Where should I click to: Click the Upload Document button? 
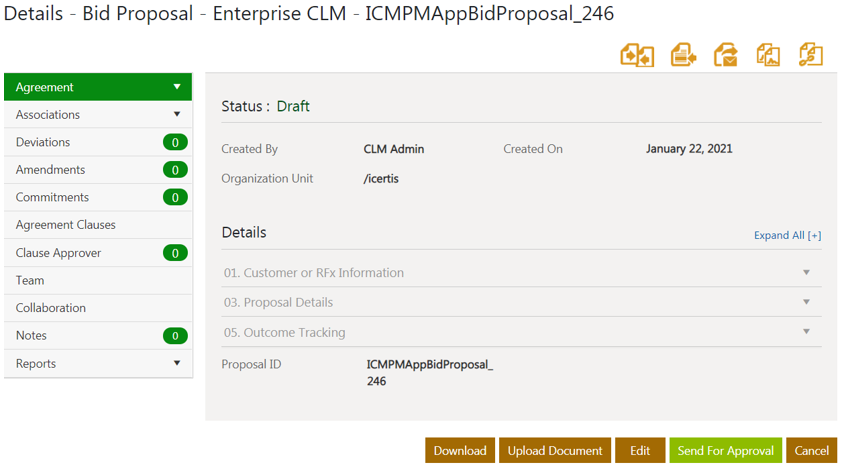coord(555,451)
